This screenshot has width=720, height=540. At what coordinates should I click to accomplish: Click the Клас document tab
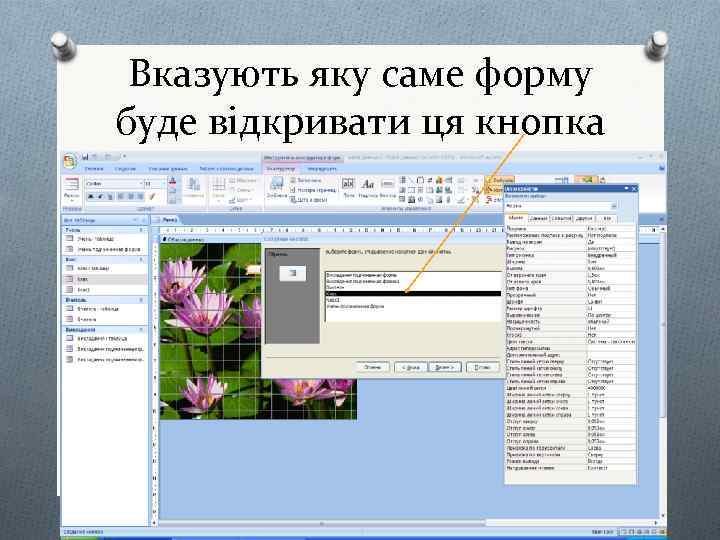165,220
